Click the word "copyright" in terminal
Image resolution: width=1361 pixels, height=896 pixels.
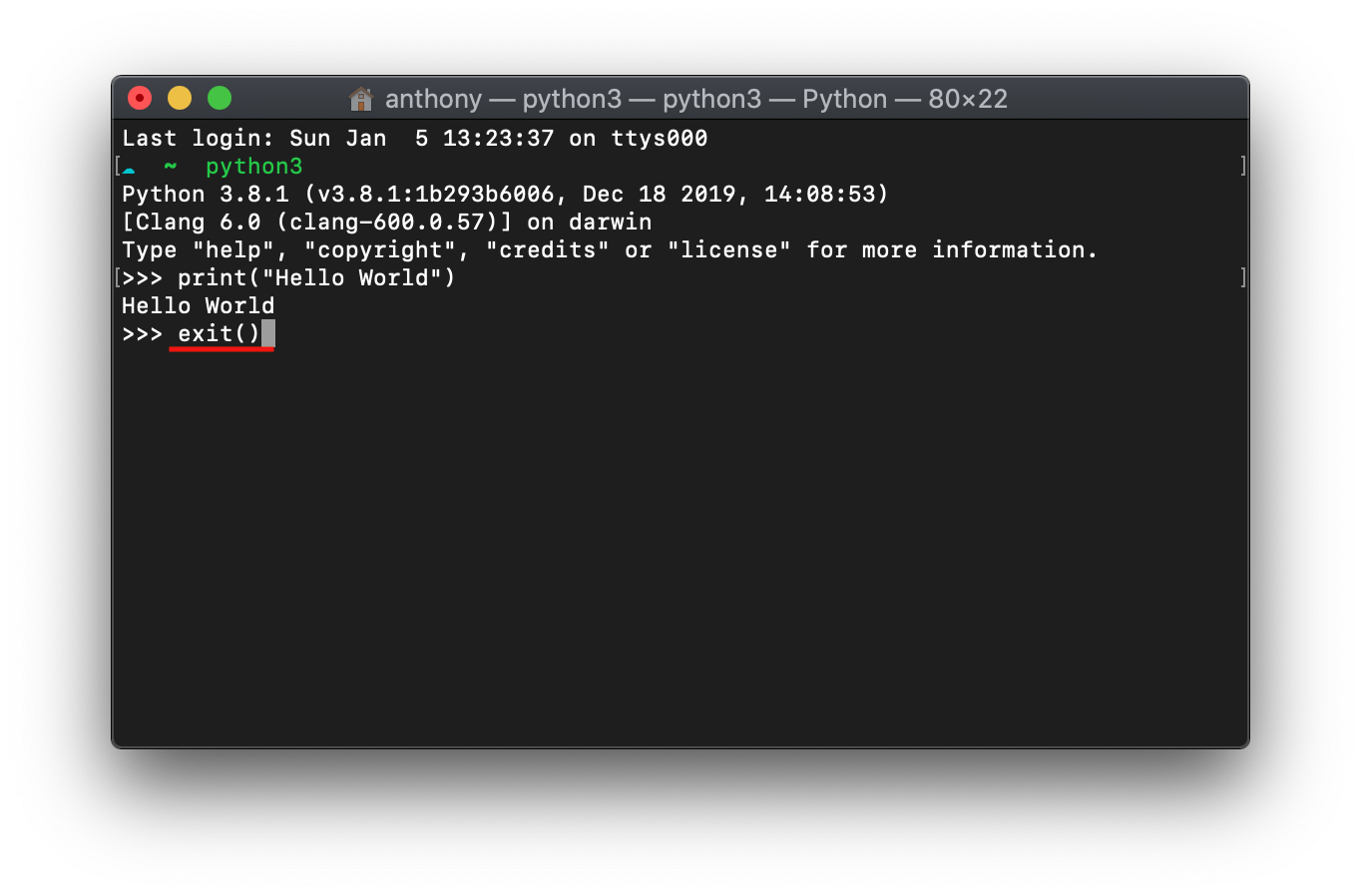(x=379, y=250)
